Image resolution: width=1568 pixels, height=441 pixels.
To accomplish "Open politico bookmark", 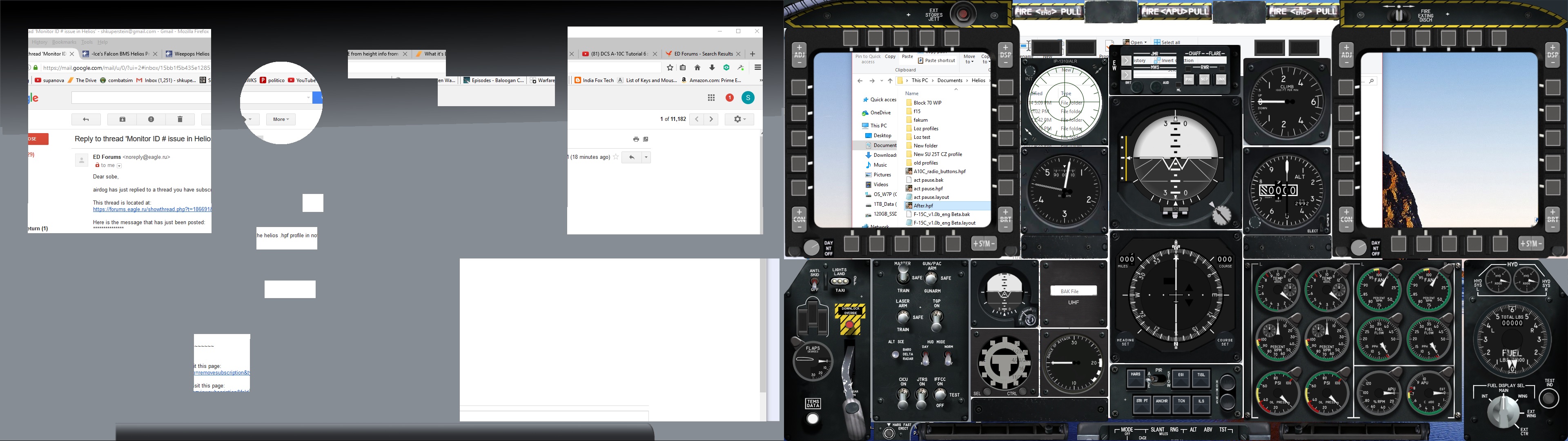I will (x=272, y=80).
